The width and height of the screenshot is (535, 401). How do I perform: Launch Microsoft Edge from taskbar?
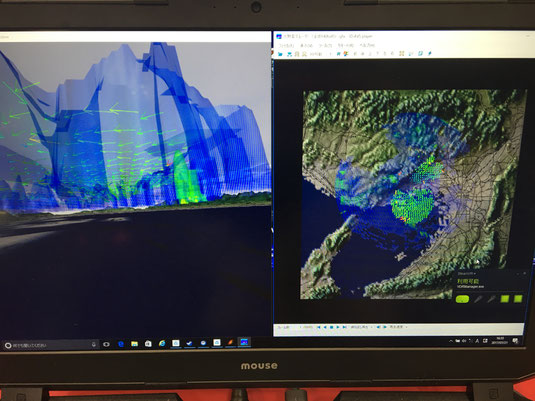[x=121, y=344]
